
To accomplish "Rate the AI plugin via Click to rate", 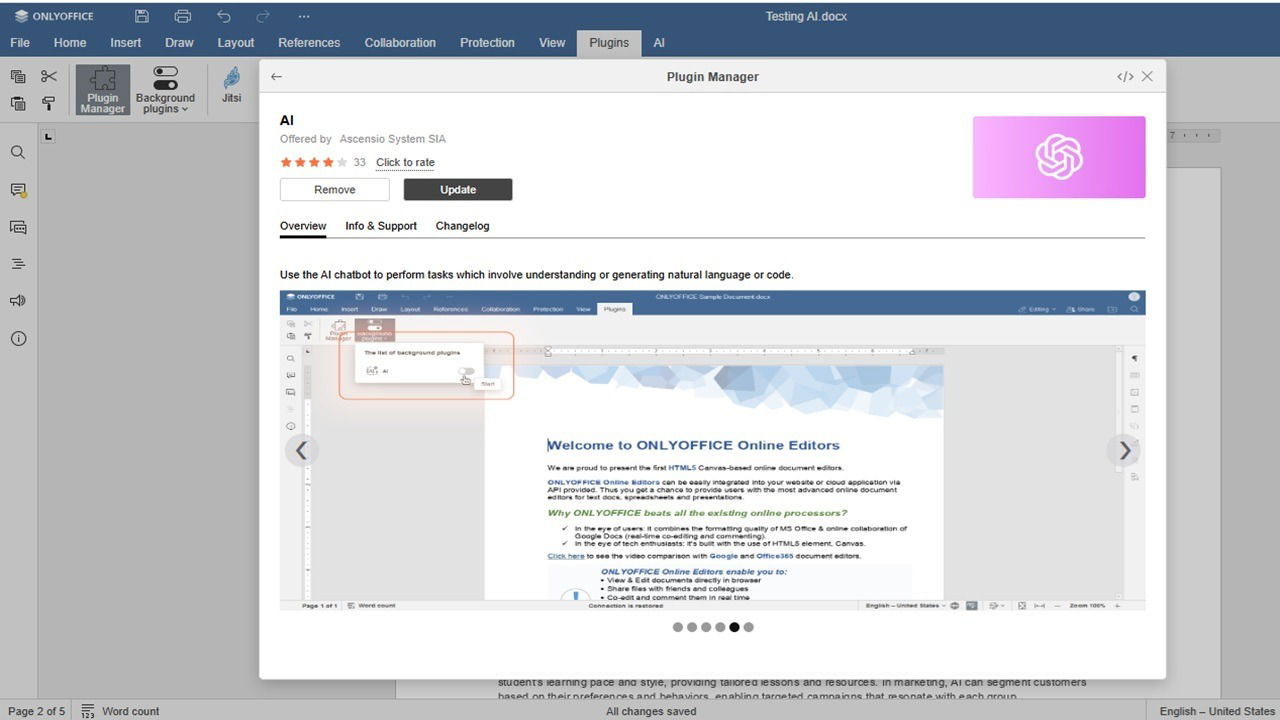I will click(x=404, y=162).
